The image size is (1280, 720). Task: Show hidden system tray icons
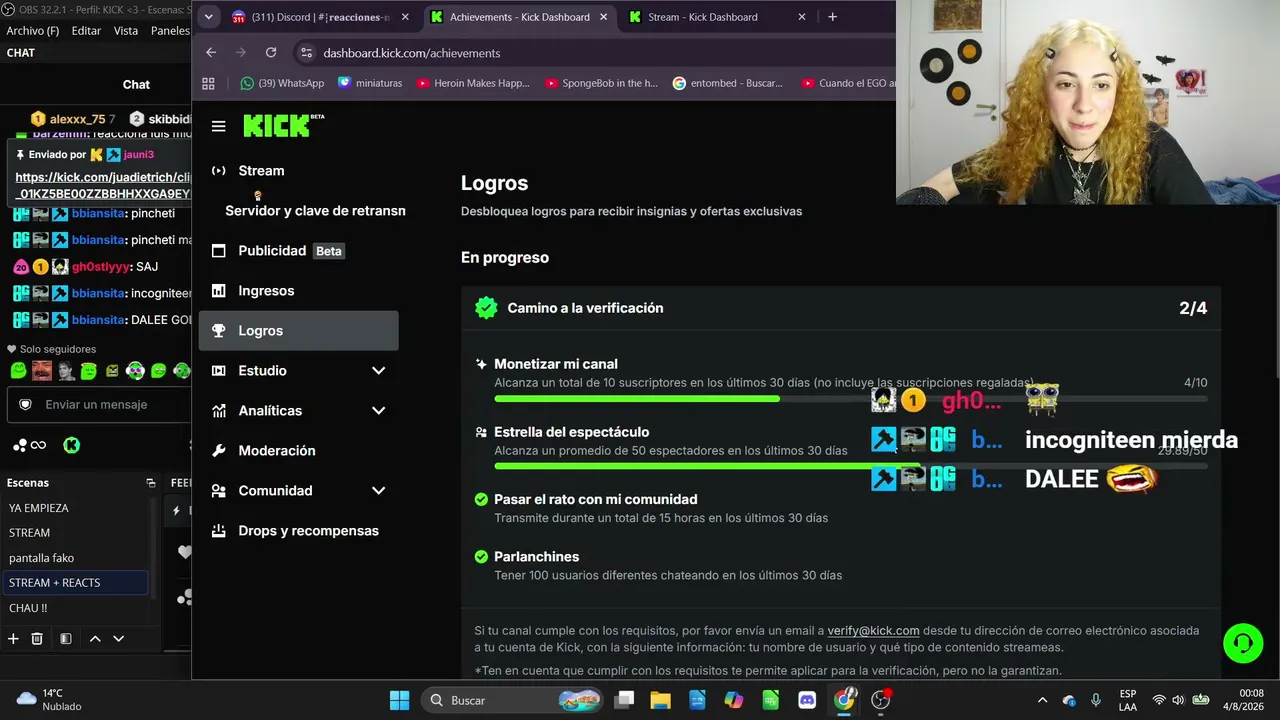pyautogui.click(x=1042, y=700)
